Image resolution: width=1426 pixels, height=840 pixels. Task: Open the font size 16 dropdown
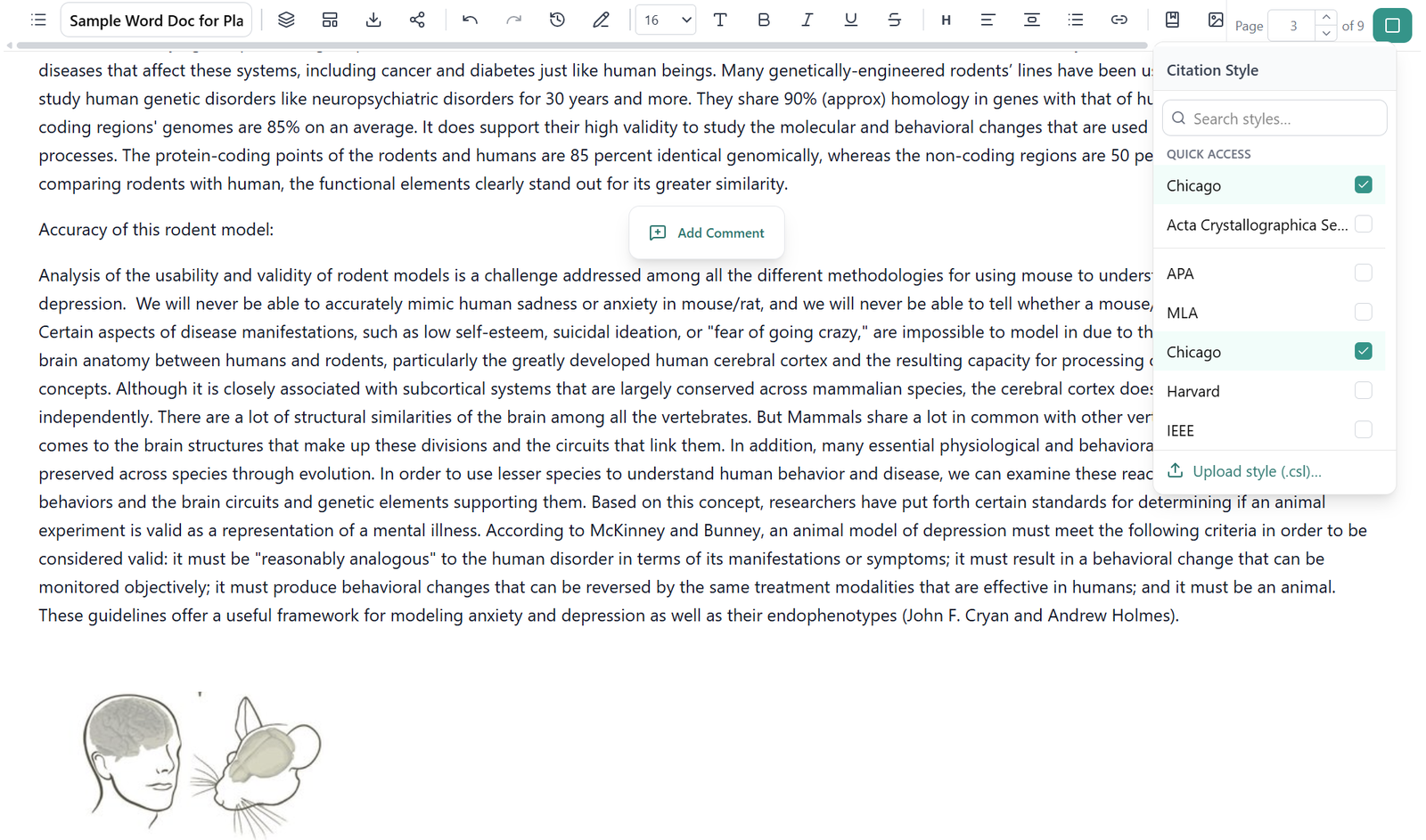pyautogui.click(x=665, y=20)
